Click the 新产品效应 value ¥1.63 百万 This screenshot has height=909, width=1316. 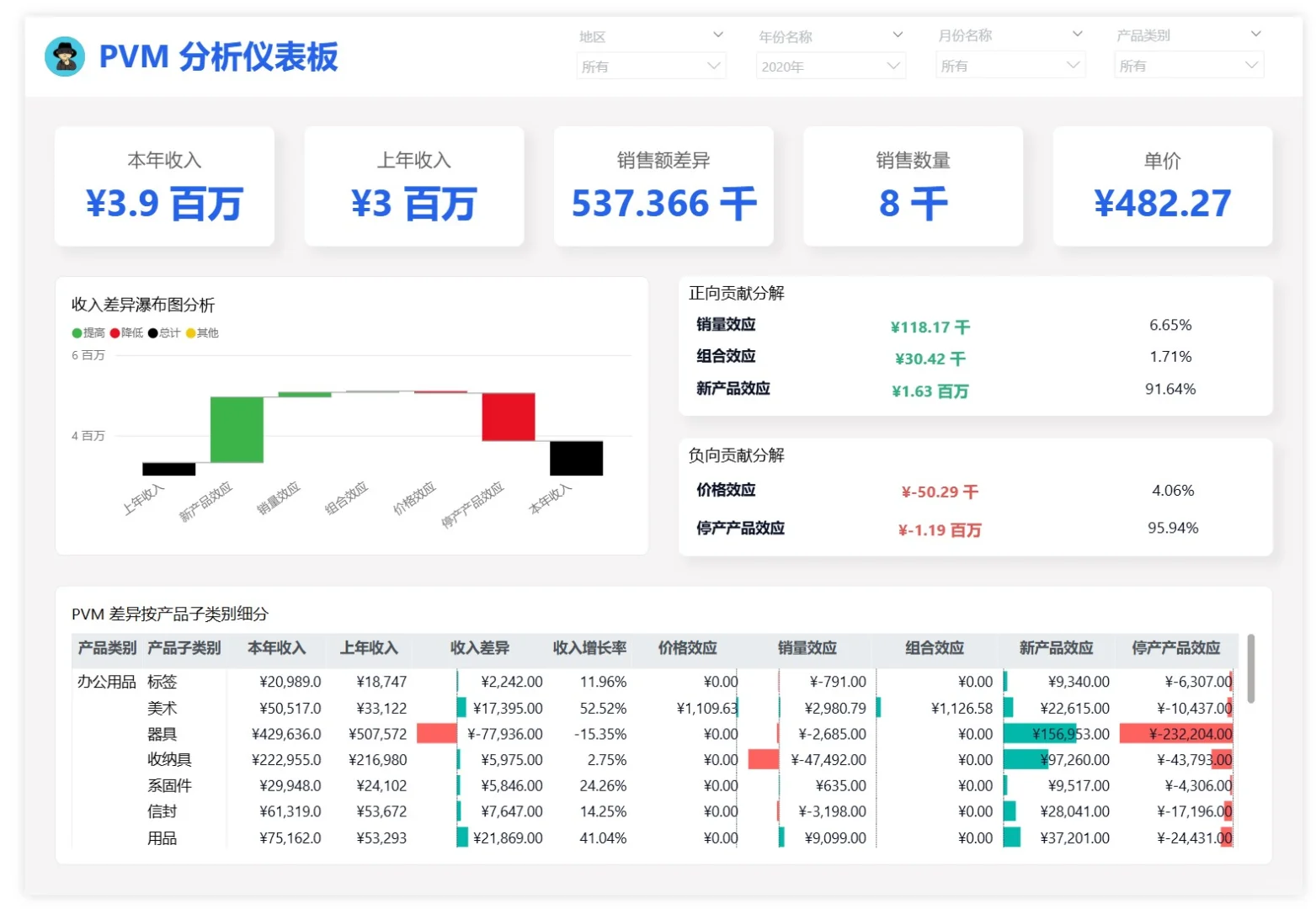click(930, 390)
